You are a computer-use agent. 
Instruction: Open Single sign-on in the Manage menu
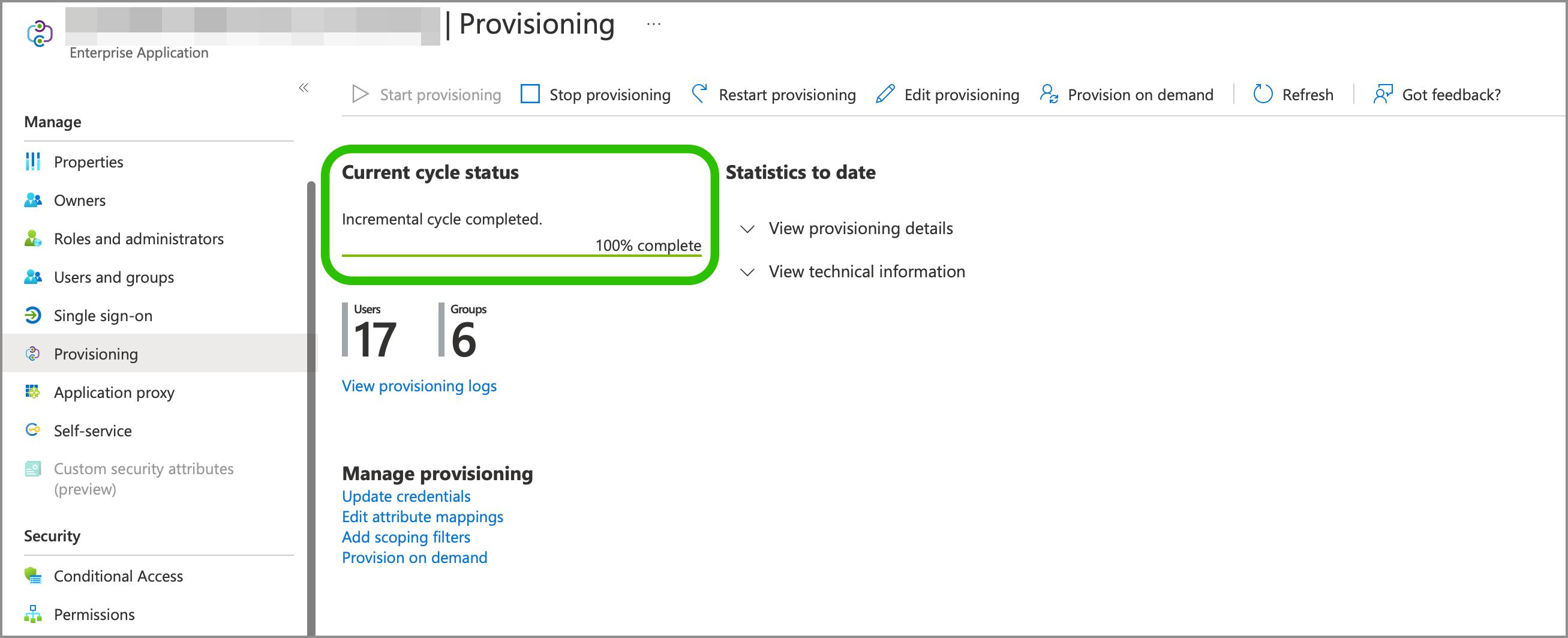103,315
